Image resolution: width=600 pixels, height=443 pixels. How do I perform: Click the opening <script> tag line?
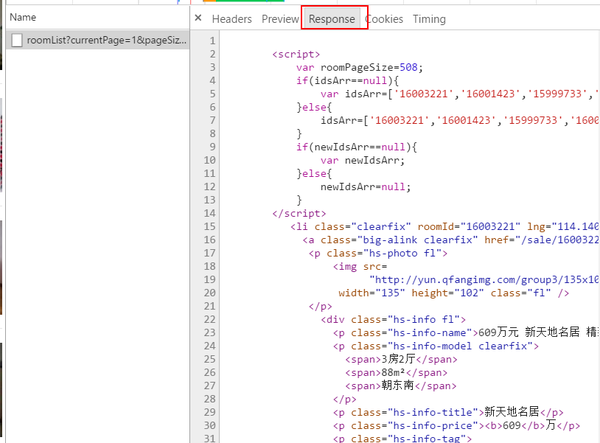pyautogui.click(x=296, y=54)
